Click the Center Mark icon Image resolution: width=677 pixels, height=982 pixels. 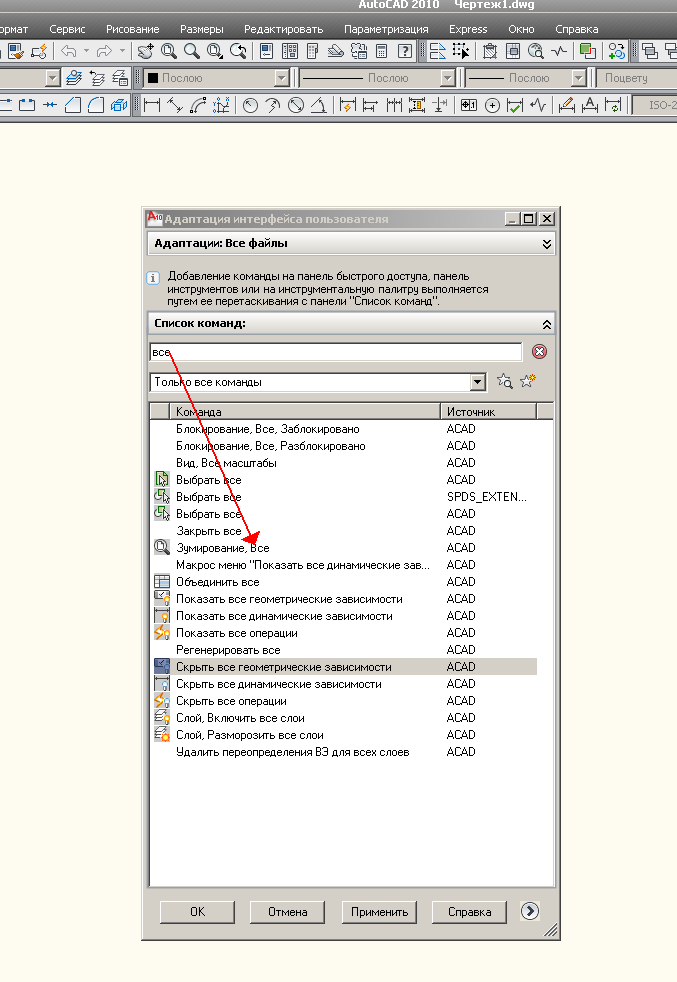point(492,105)
